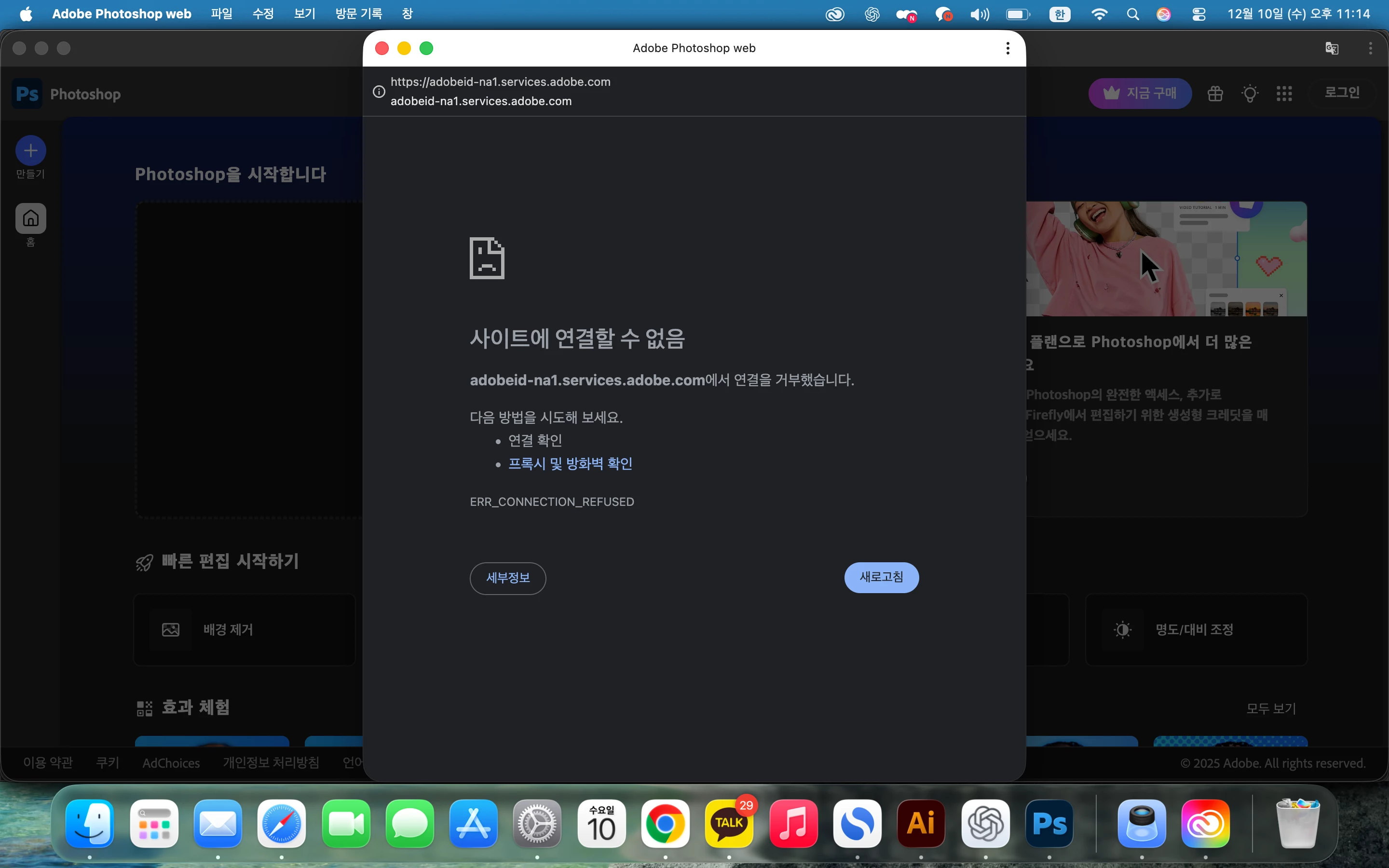Open the Adobe Photoshop web app menu

click(122, 14)
